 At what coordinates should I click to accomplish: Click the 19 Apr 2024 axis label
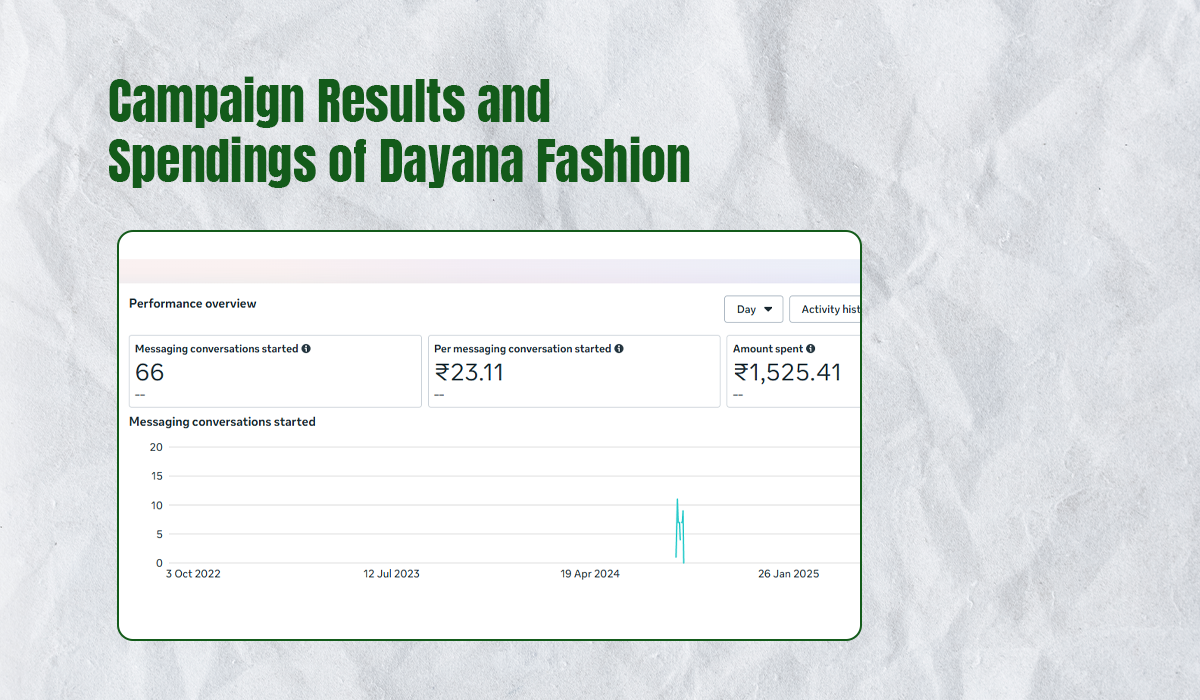[590, 574]
